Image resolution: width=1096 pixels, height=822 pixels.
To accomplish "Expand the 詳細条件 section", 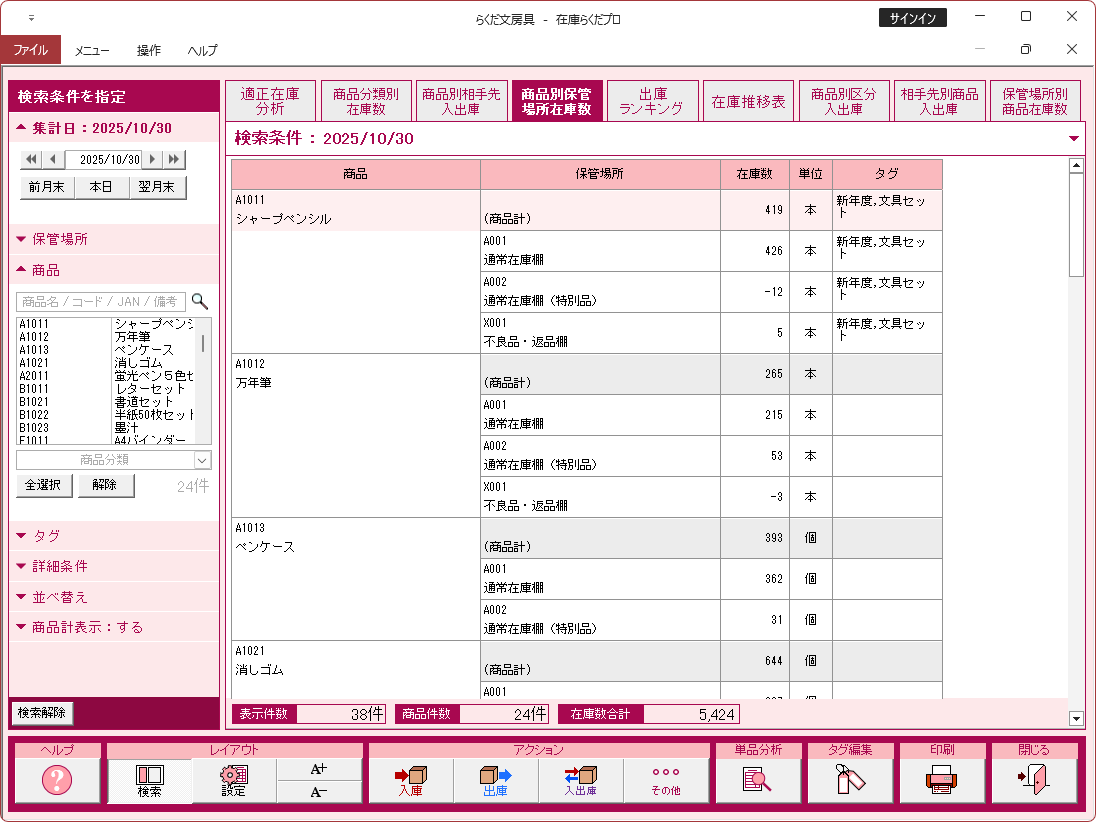I will (x=60, y=566).
